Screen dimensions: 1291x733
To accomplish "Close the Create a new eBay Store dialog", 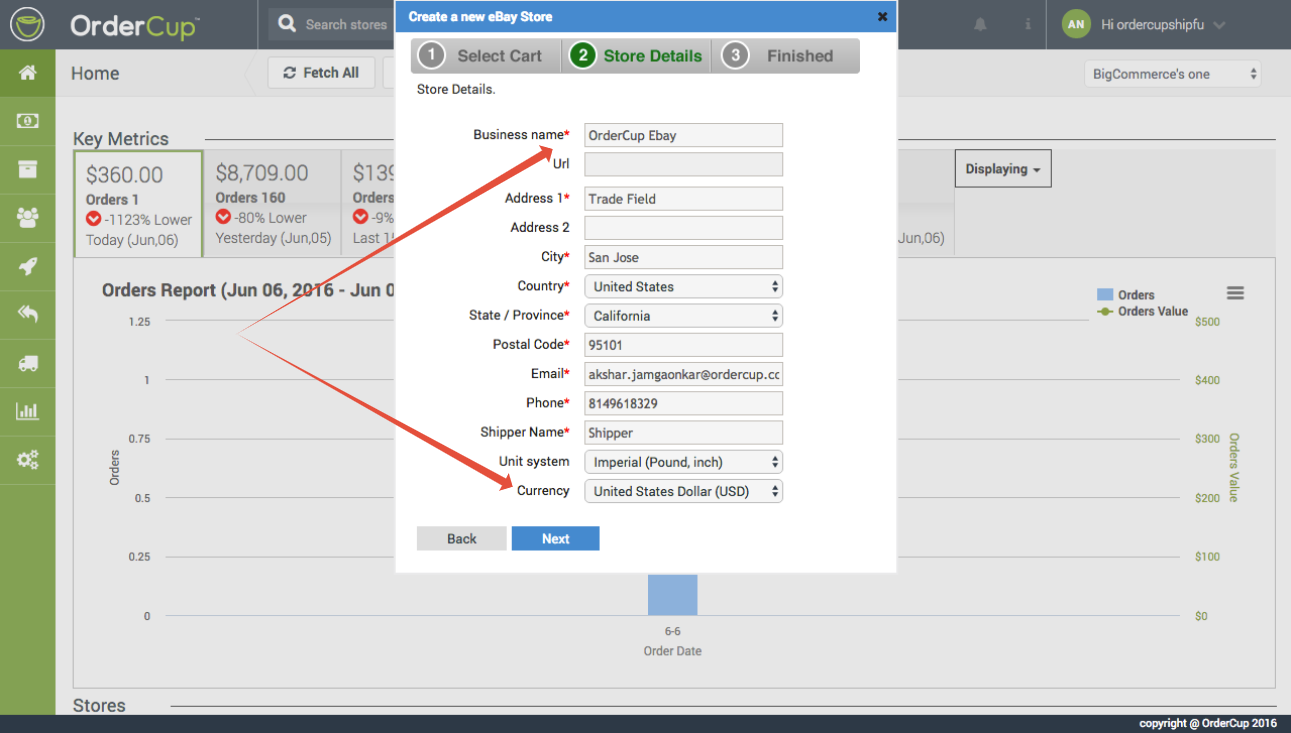I will 882,16.
